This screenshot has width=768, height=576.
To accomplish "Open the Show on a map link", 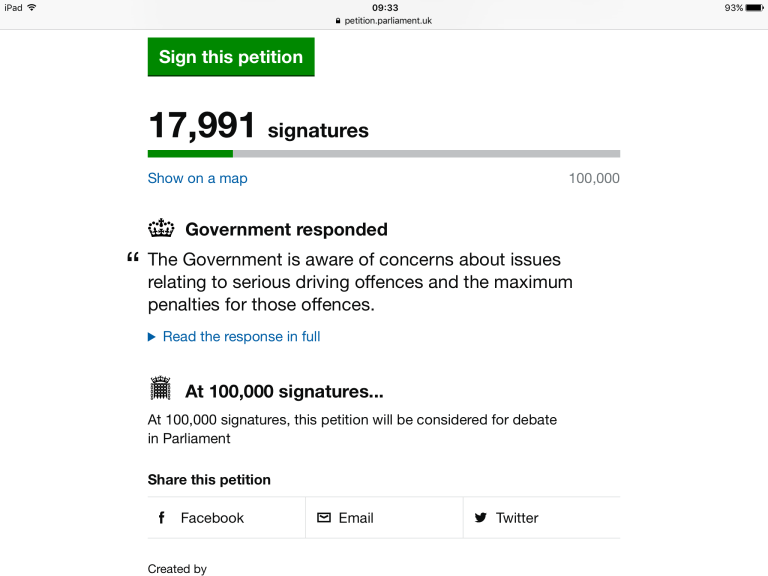I will coord(197,178).
